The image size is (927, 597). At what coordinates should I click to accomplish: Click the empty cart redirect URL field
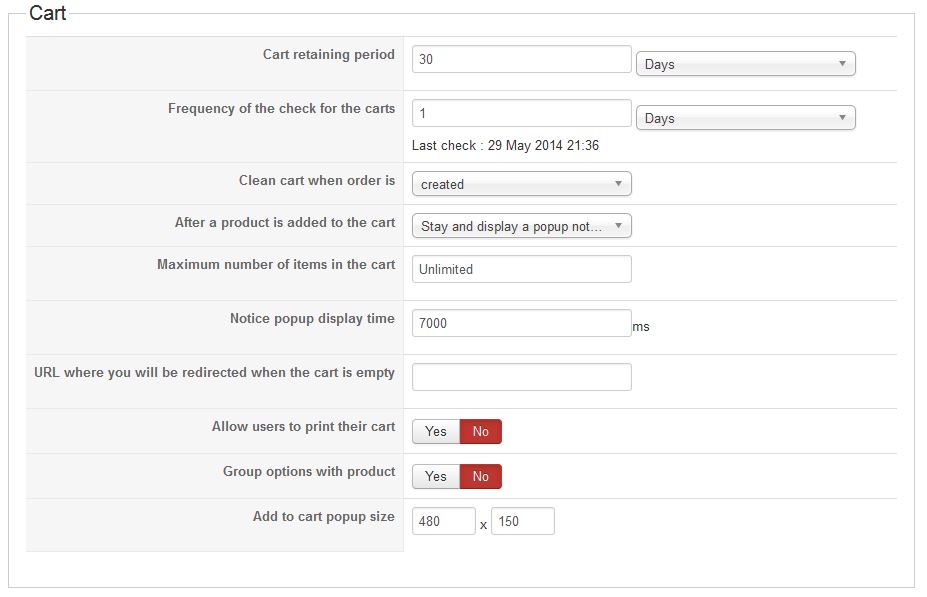click(521, 377)
